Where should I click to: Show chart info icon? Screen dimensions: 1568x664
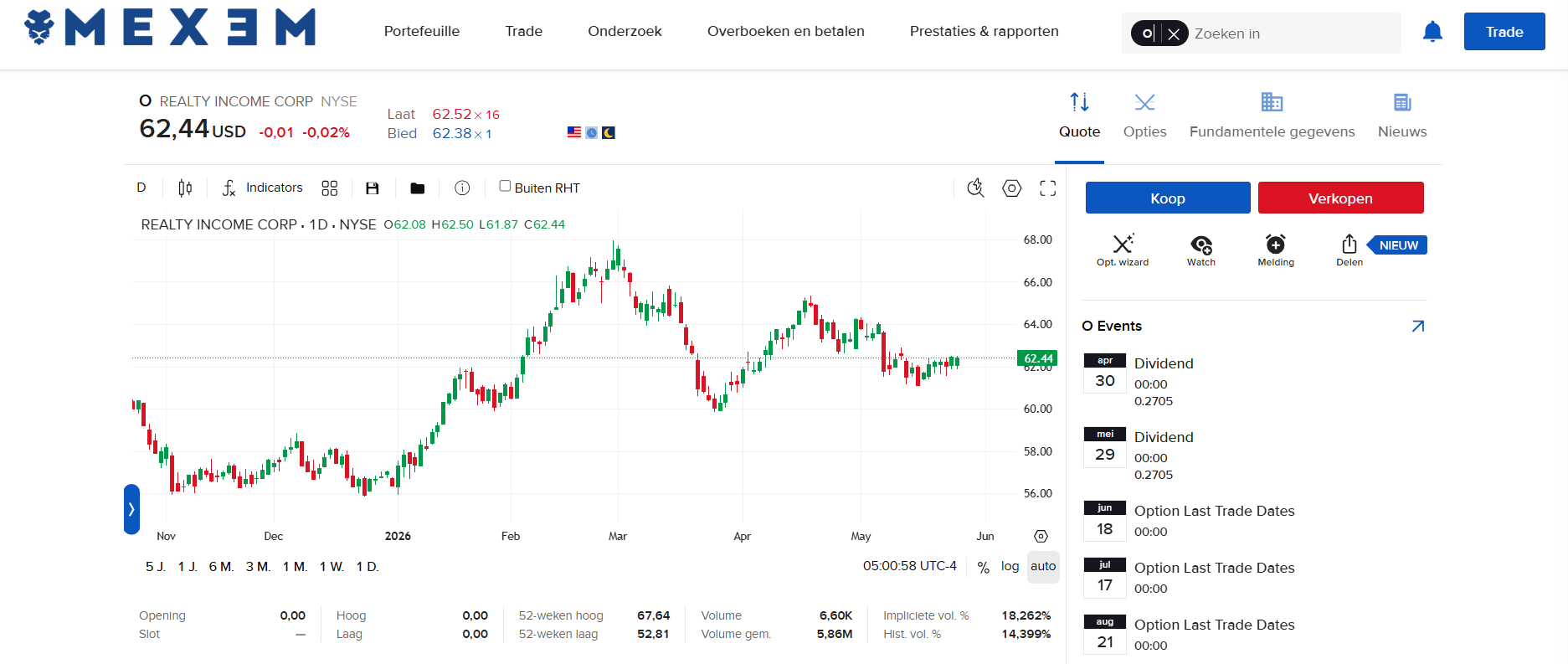[462, 188]
